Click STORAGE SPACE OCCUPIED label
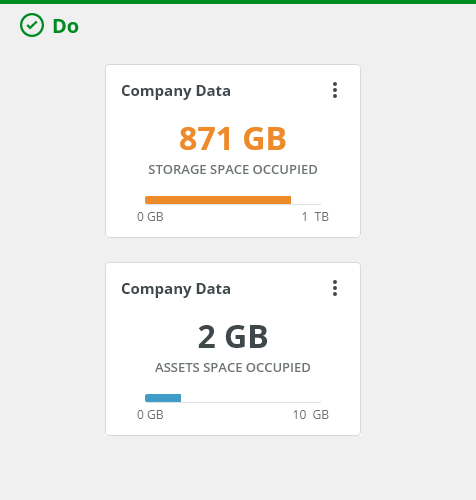Screen dimensions: 476x500 pos(233,170)
